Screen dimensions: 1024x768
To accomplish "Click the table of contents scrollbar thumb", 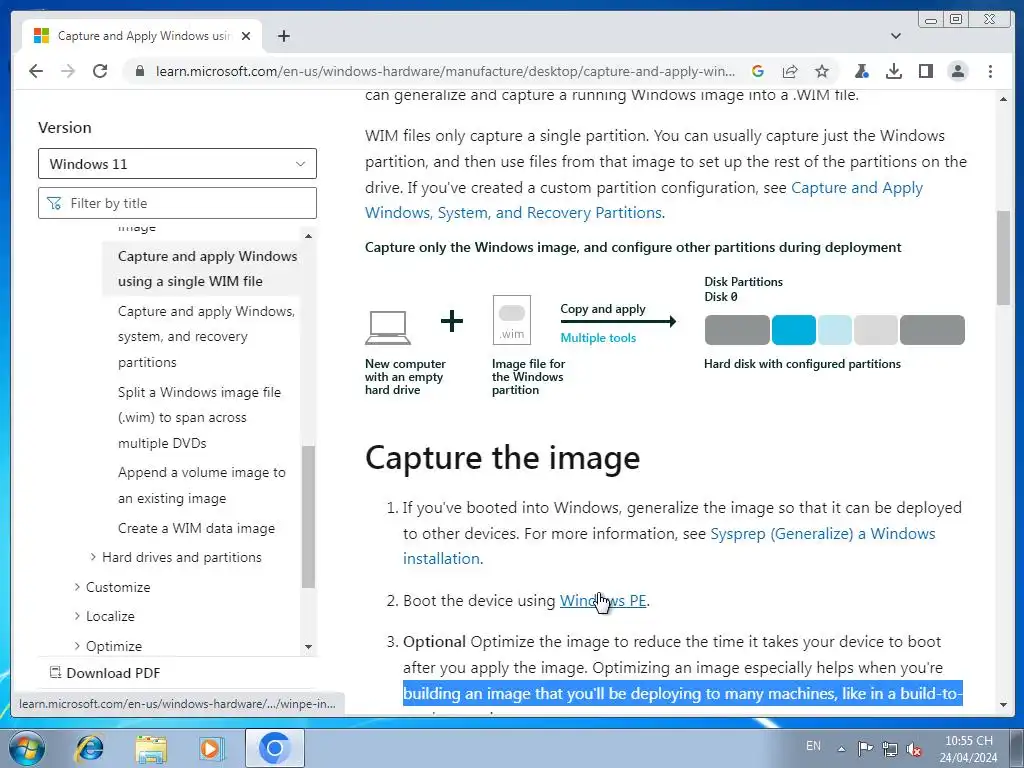I will coord(308,517).
